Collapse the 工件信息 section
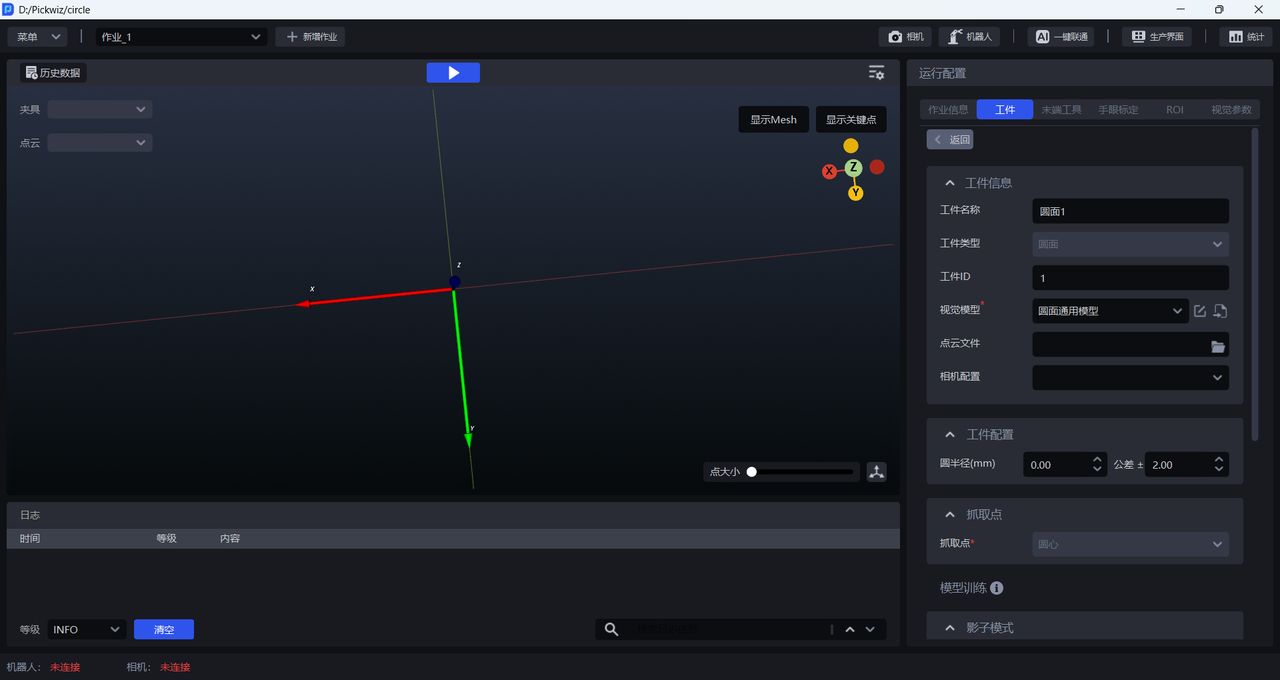Image resolution: width=1280 pixels, height=680 pixels. pyautogui.click(x=950, y=183)
